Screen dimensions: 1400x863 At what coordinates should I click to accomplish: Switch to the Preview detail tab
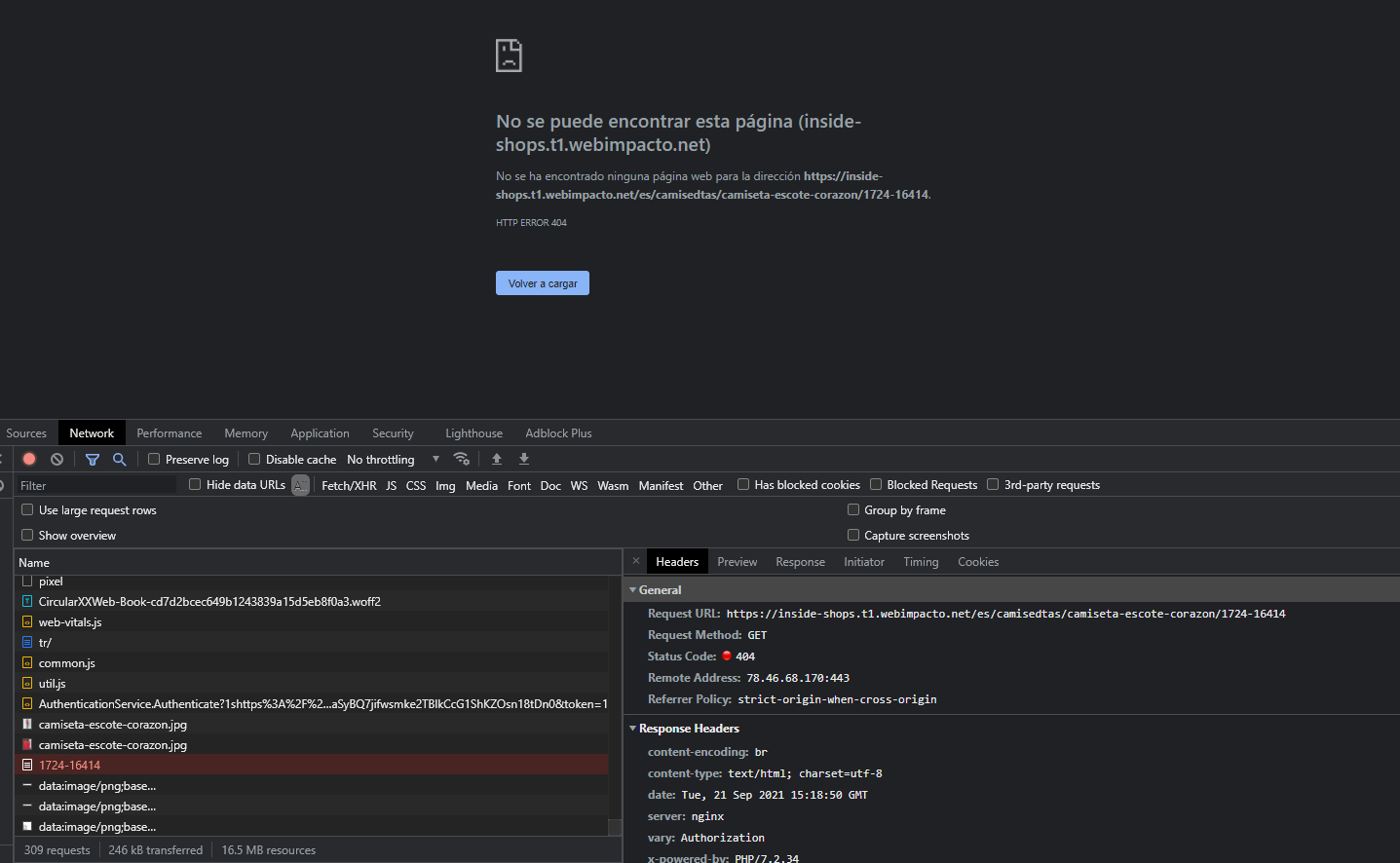(x=738, y=562)
